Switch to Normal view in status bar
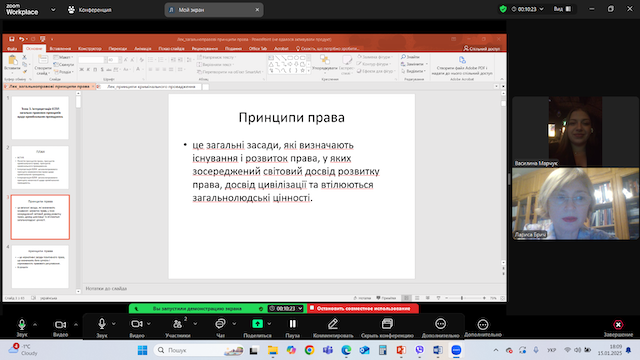The image size is (640, 360). click(x=406, y=298)
